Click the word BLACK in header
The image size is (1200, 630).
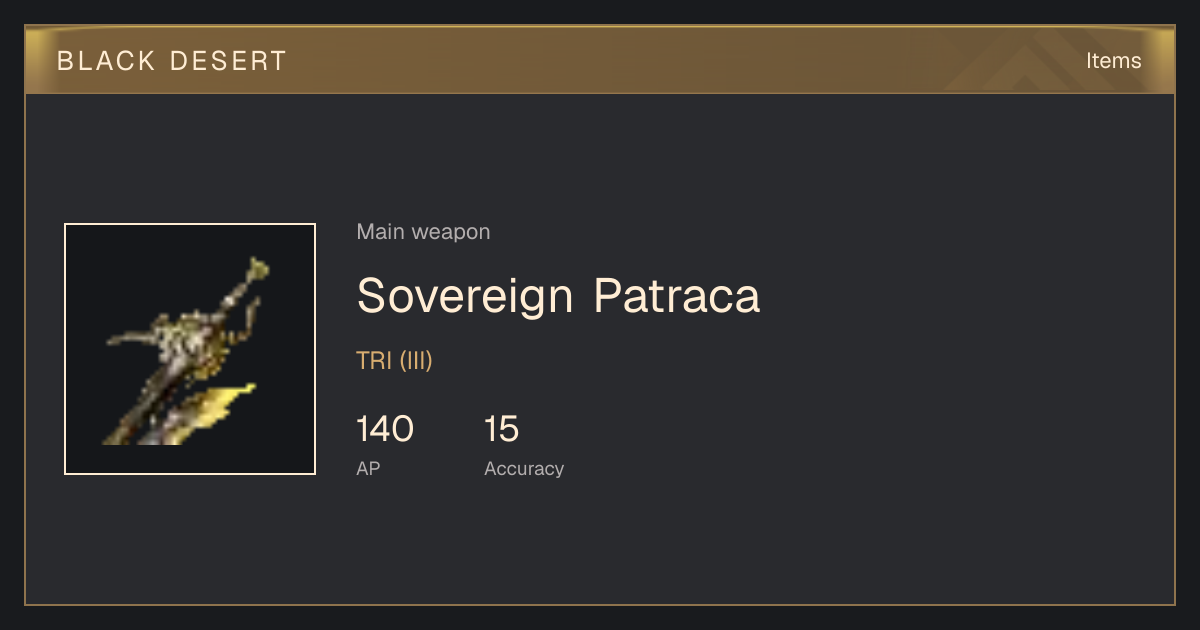(x=105, y=61)
